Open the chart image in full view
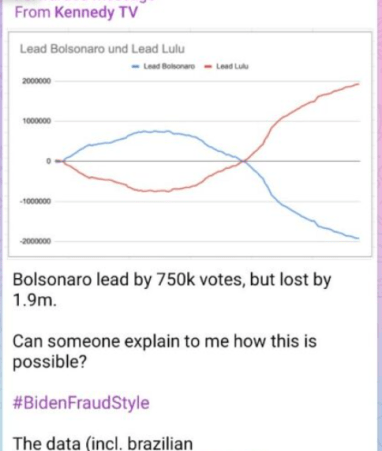 pos(190,144)
